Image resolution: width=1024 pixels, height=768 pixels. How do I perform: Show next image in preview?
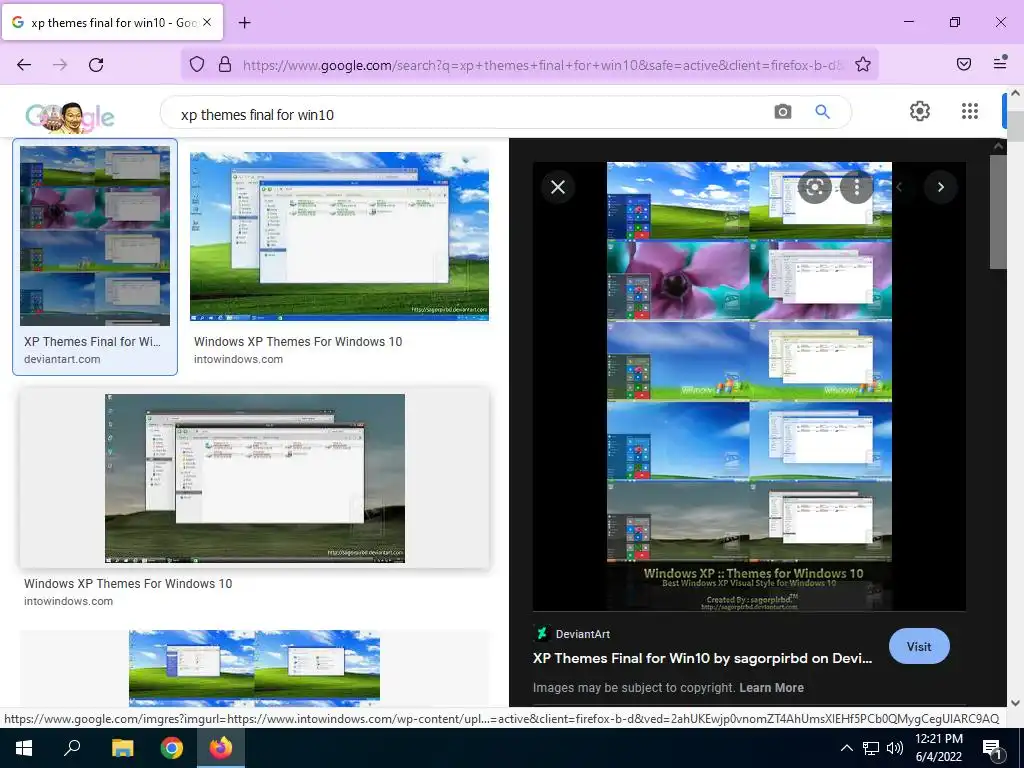940,187
